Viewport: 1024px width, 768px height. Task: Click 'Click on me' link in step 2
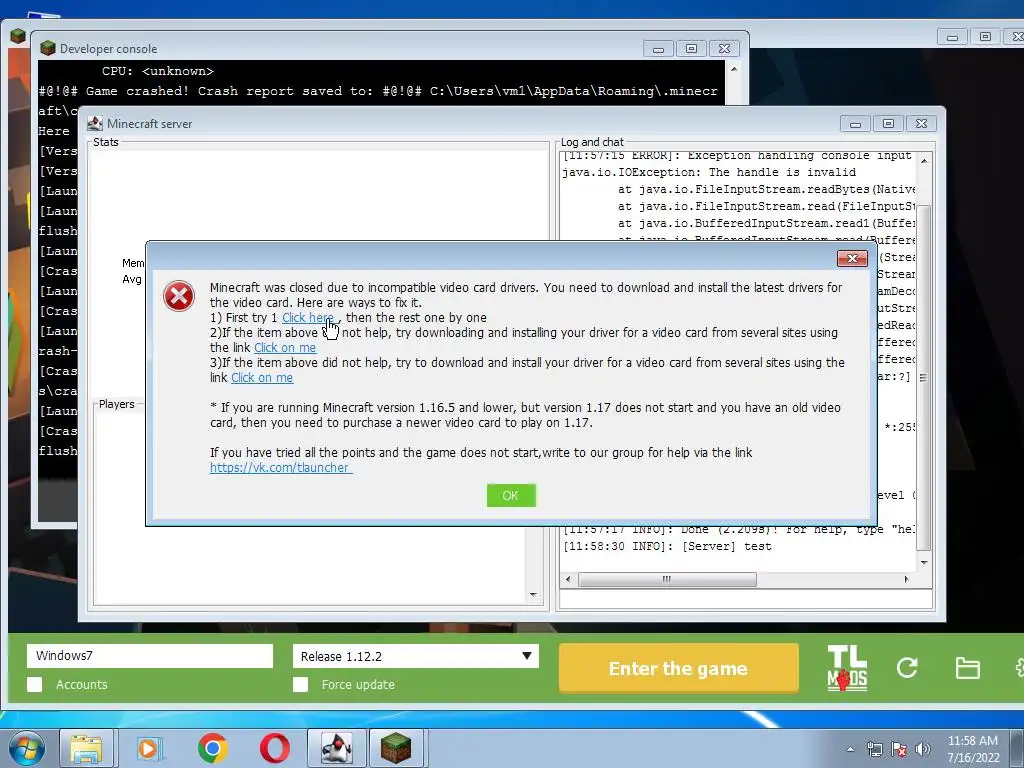click(285, 348)
